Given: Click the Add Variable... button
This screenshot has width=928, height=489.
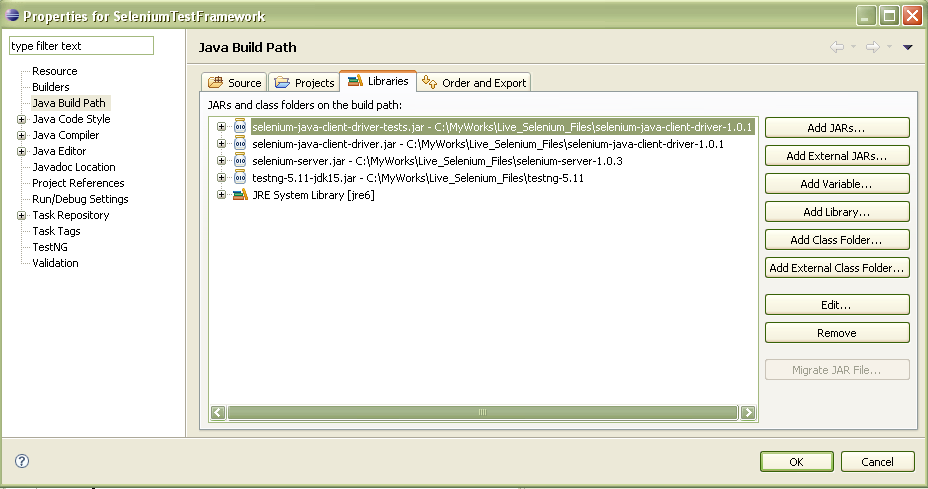Looking at the screenshot, I should 837,184.
